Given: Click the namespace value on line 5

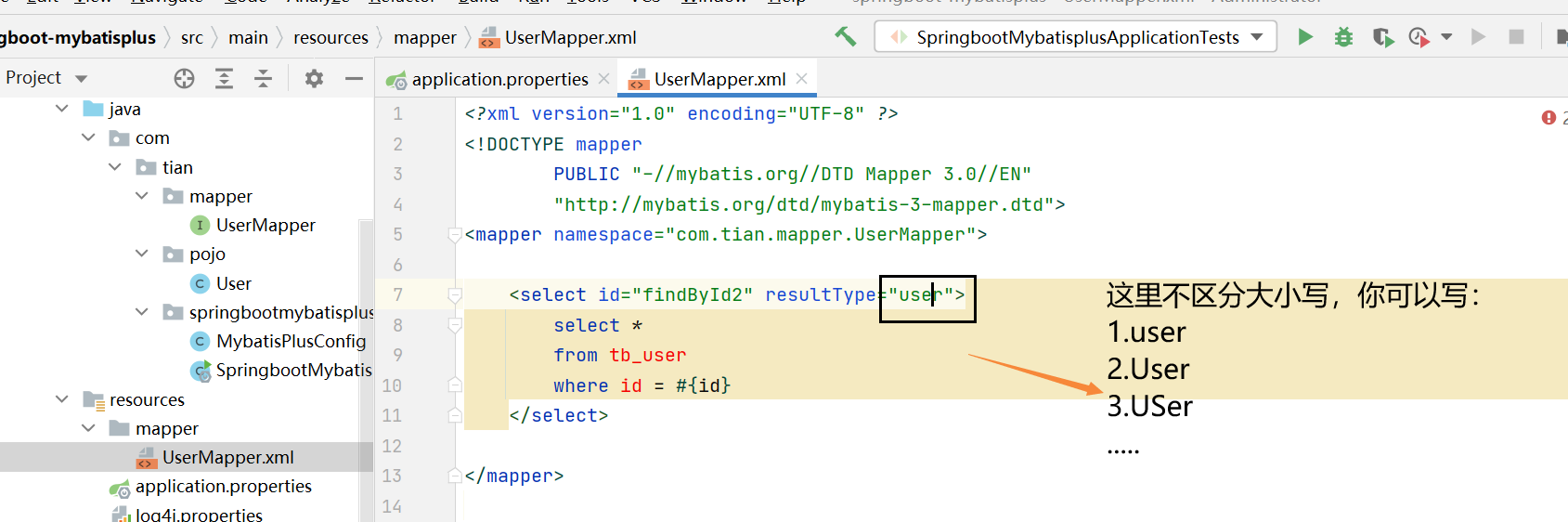Looking at the screenshot, I should point(821,235).
